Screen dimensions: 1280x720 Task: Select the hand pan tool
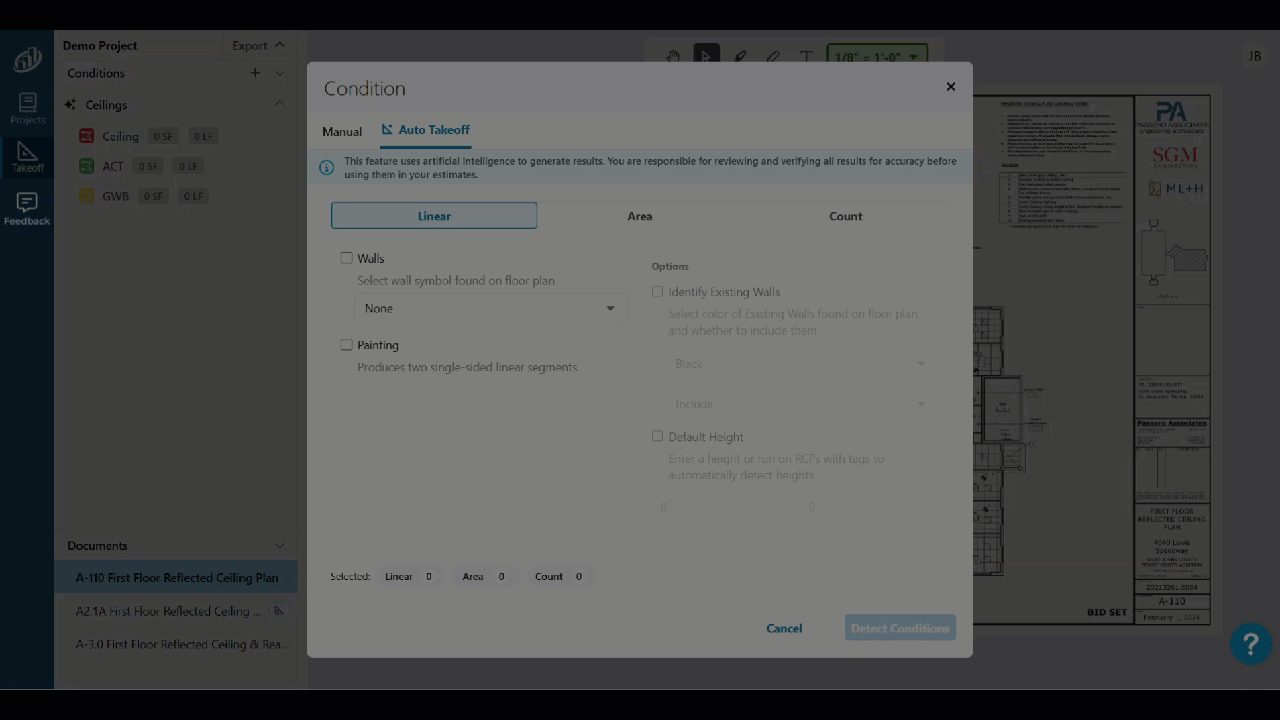(x=673, y=57)
